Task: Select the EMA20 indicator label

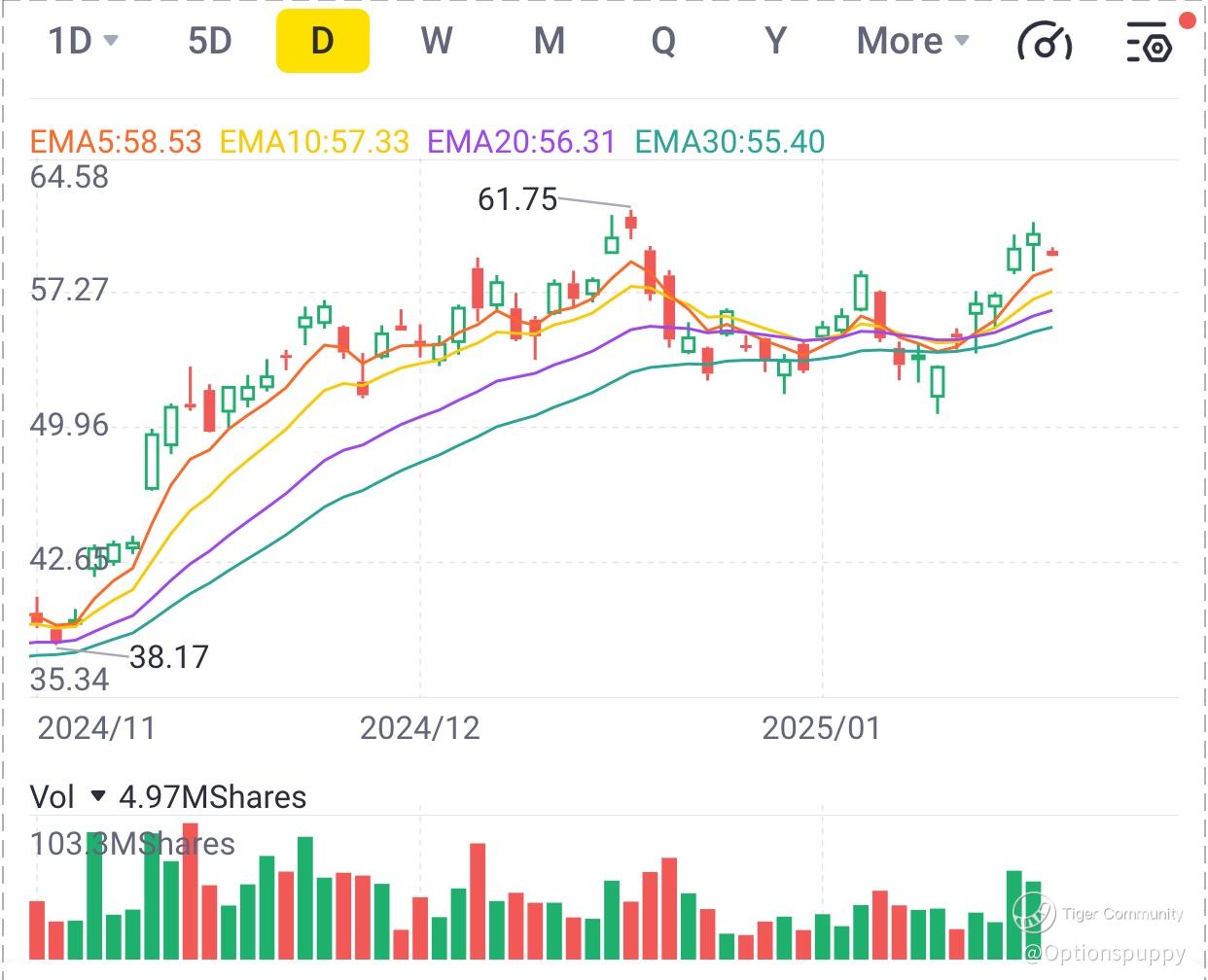Action: pyautogui.click(x=521, y=142)
